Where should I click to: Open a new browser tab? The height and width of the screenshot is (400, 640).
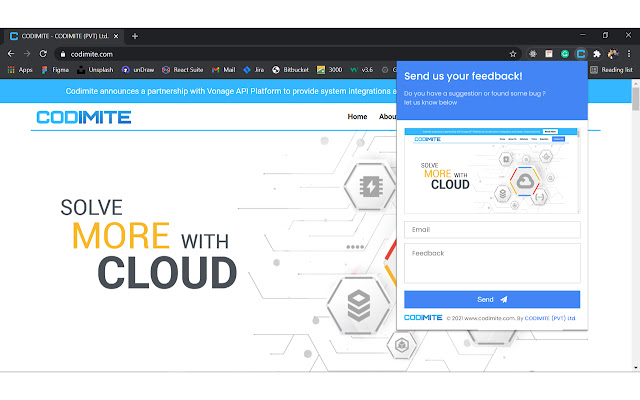(x=135, y=36)
